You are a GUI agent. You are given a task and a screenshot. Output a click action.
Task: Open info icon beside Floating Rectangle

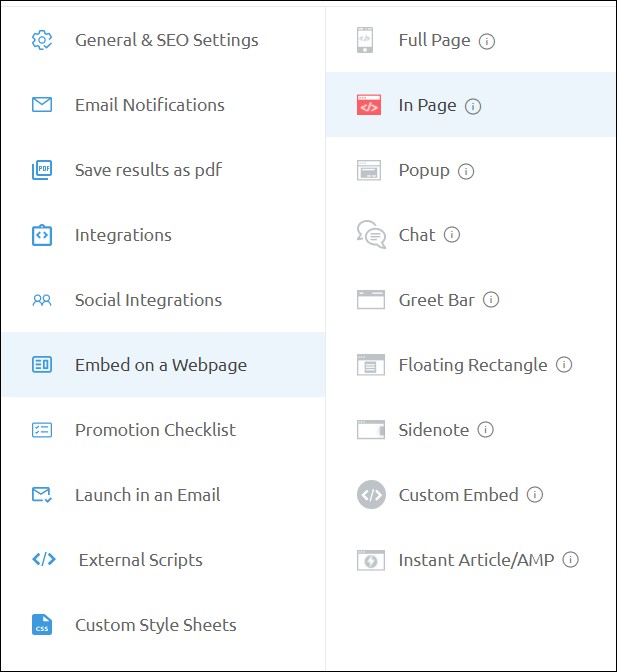pos(564,365)
